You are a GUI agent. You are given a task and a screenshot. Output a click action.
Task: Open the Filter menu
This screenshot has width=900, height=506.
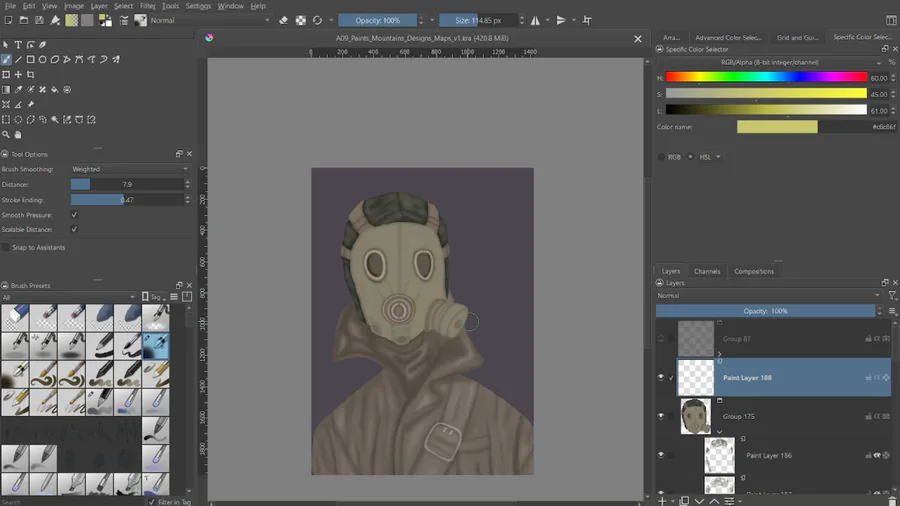click(x=147, y=6)
